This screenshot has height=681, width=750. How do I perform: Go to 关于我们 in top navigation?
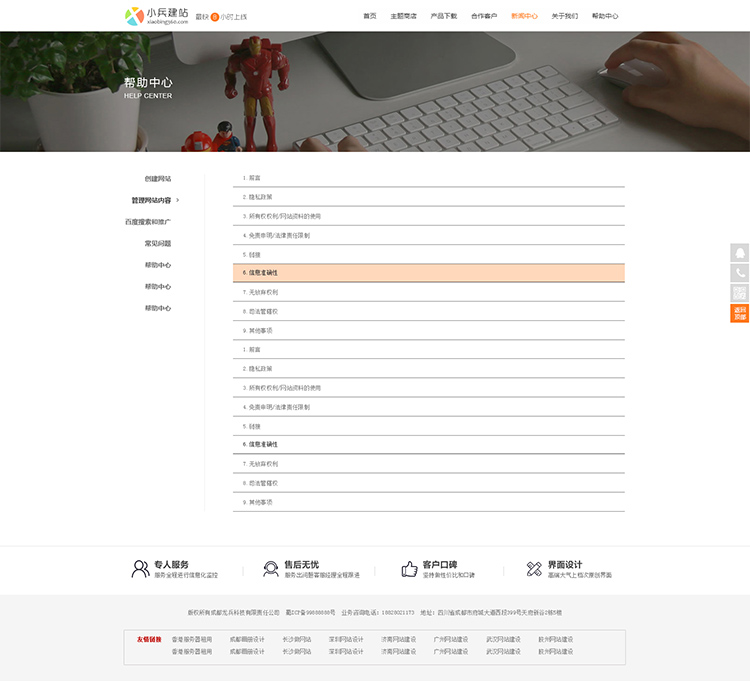click(x=564, y=16)
